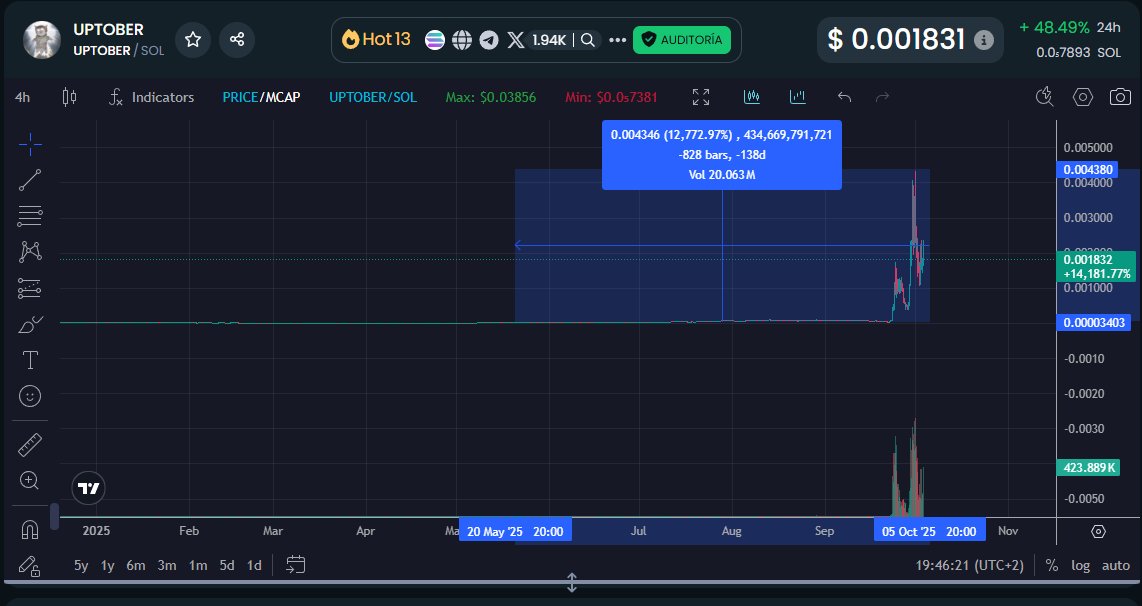The image size is (1142, 606).
Task: Search using the magnifier icon near 1.94K
Action: tap(588, 40)
